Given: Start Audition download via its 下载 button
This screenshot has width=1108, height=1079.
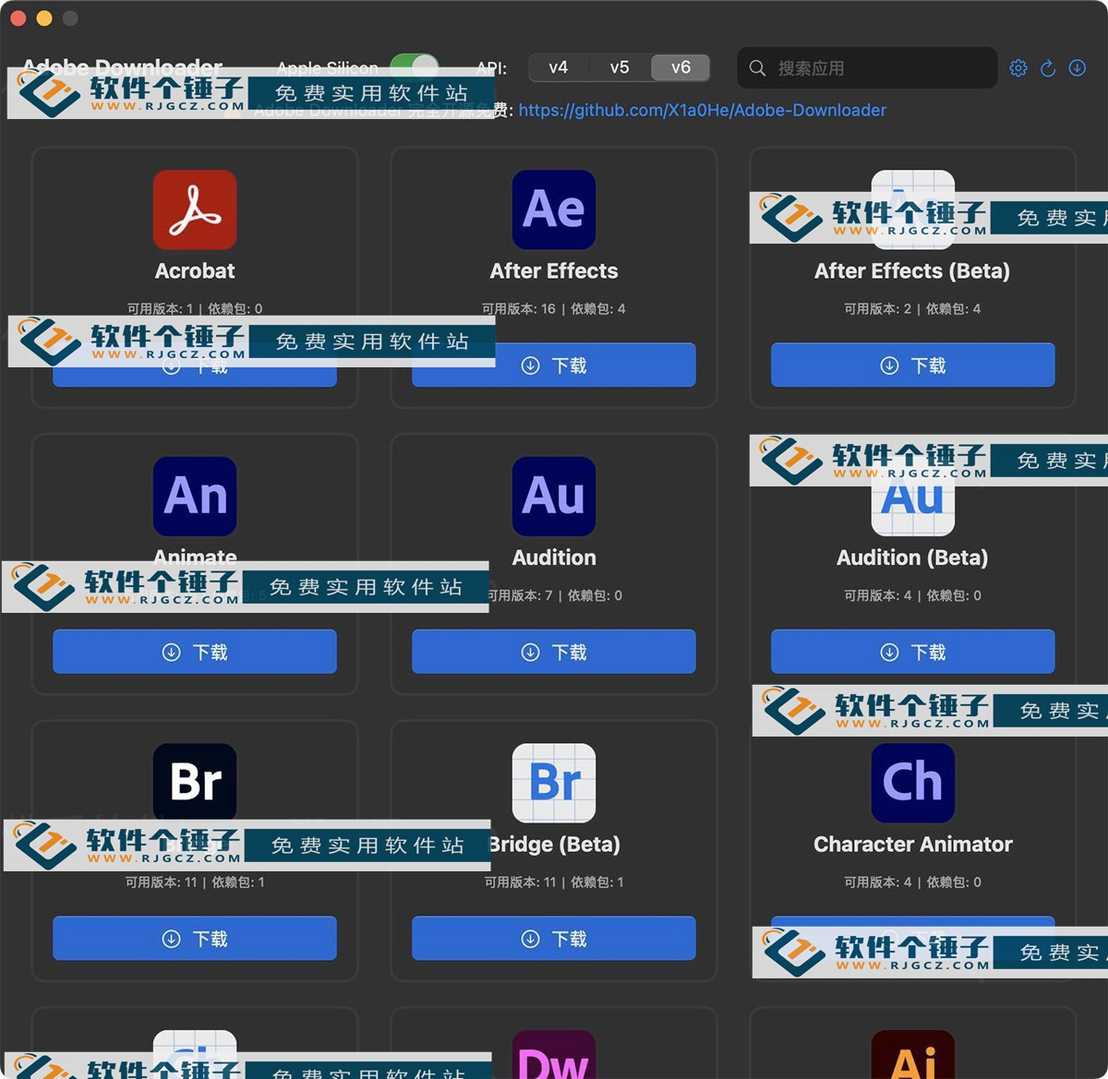Looking at the screenshot, I should tap(554, 651).
